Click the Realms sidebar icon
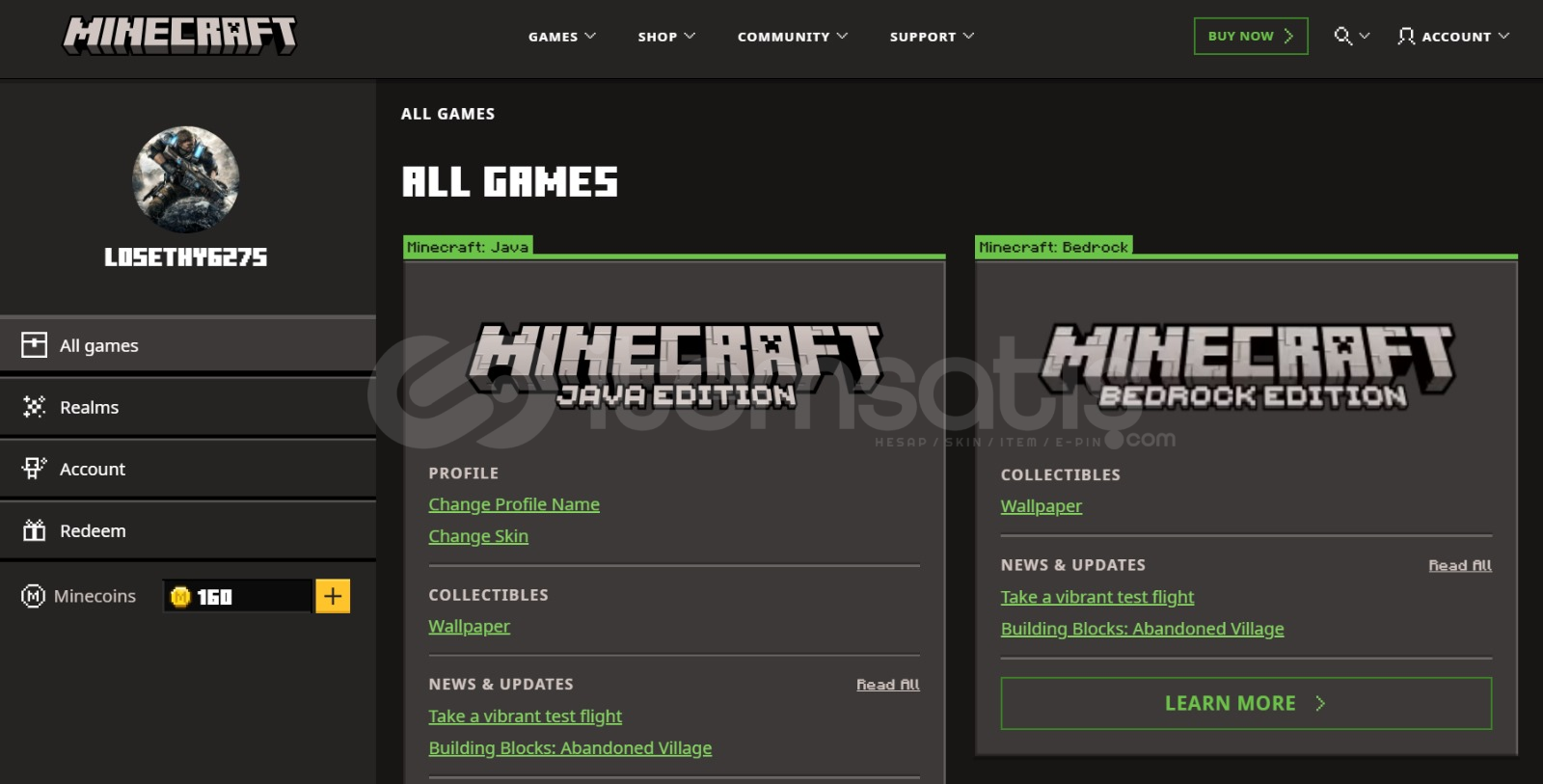 coord(34,407)
